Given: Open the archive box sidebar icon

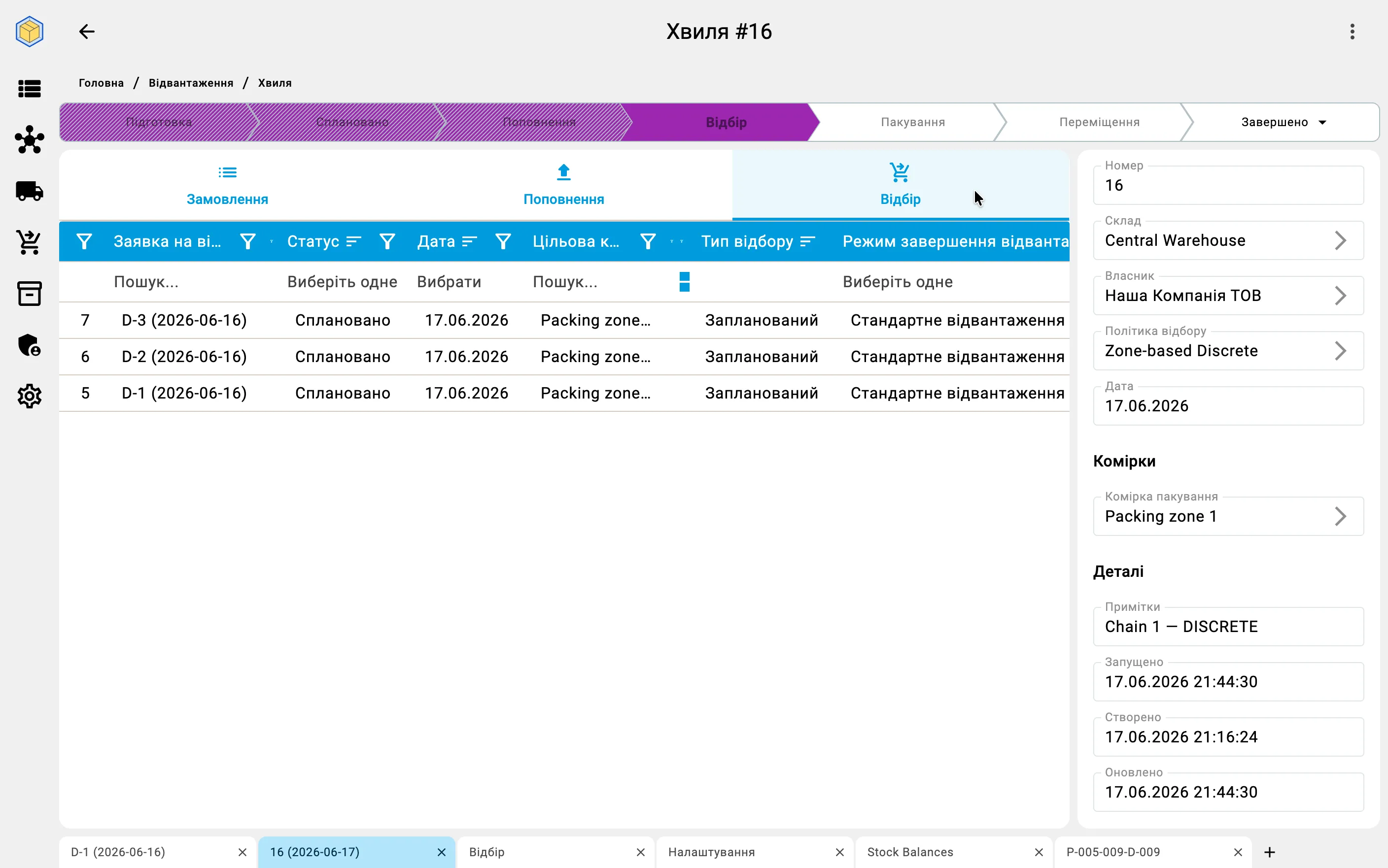Looking at the screenshot, I should 29,293.
